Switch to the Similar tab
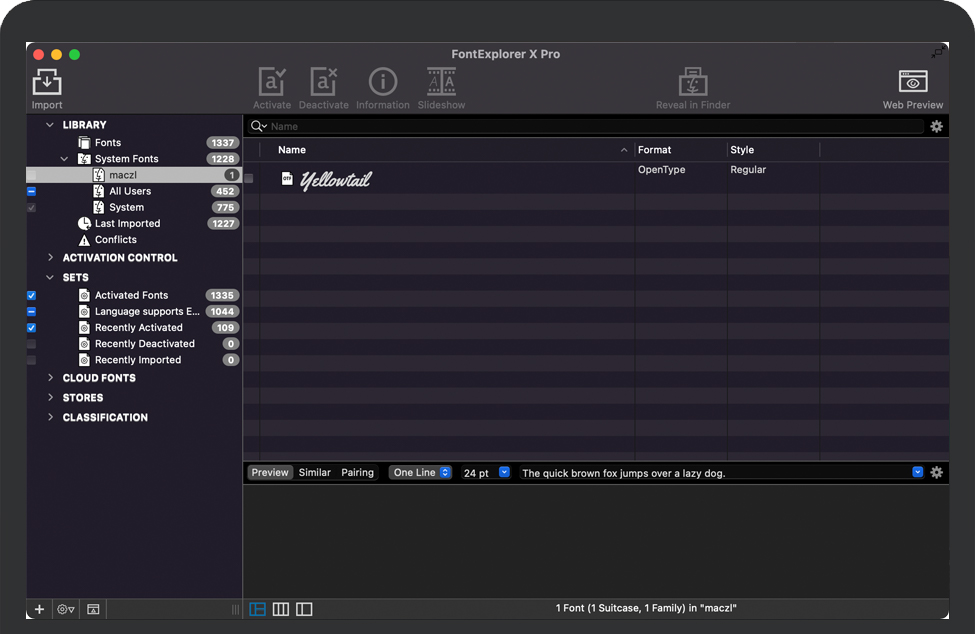Screen dimensions: 975x634 point(314,473)
